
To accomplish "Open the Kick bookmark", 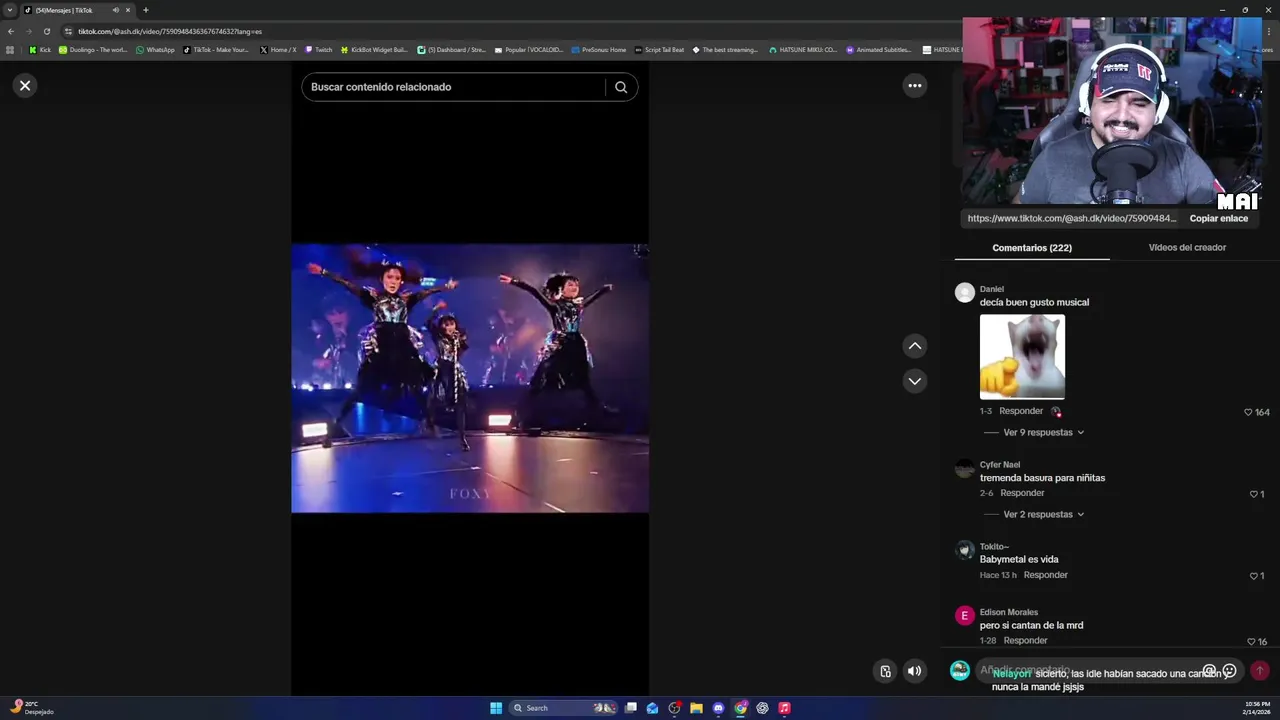I will [x=40, y=49].
